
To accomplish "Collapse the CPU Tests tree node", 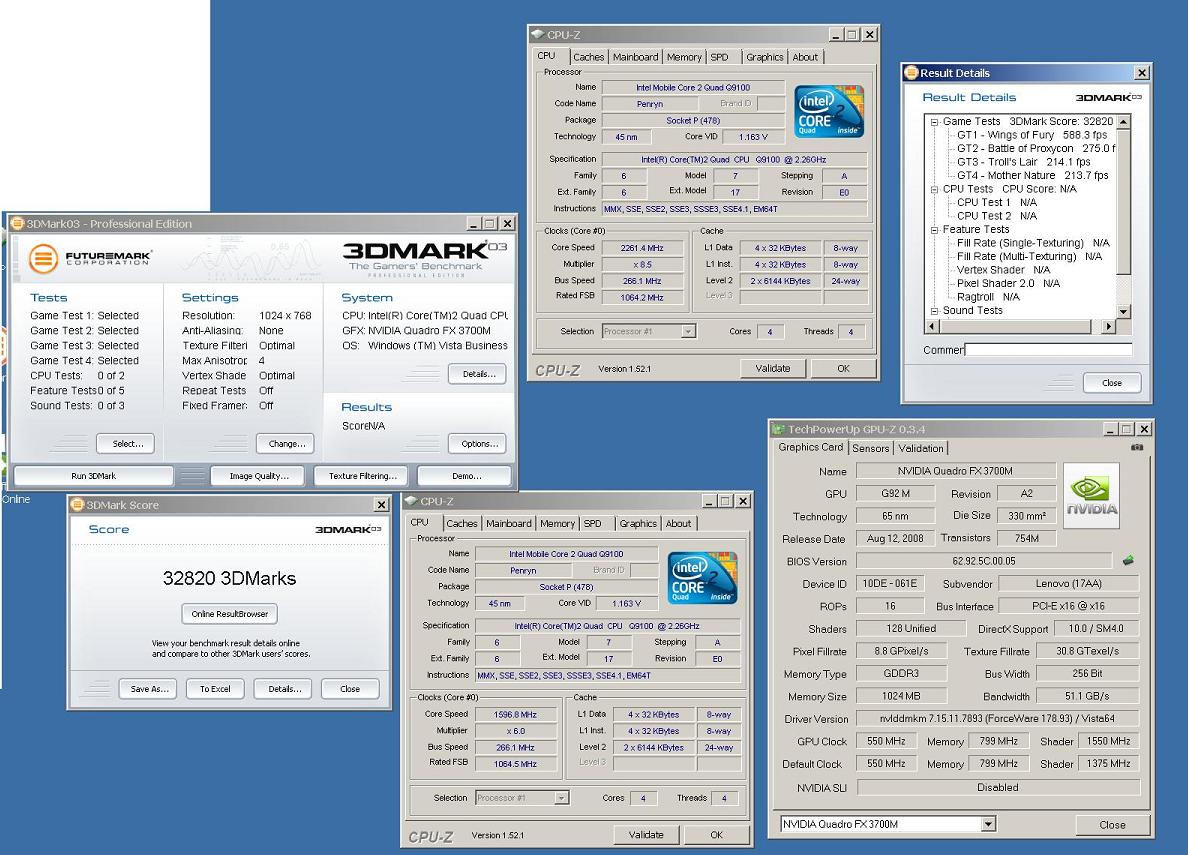I will point(934,189).
